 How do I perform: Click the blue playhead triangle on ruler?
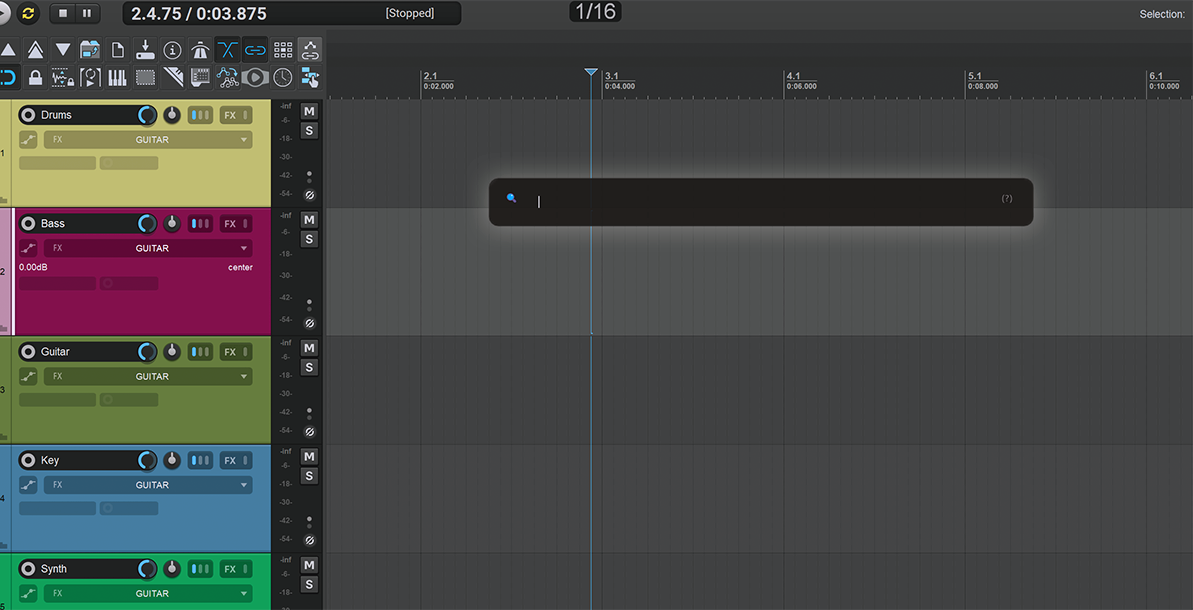(x=591, y=71)
